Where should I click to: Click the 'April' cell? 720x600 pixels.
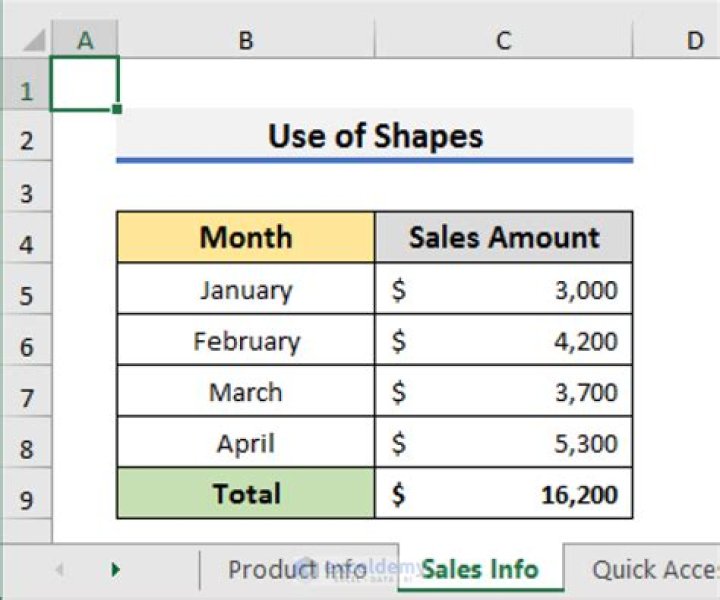pyautogui.click(x=246, y=443)
